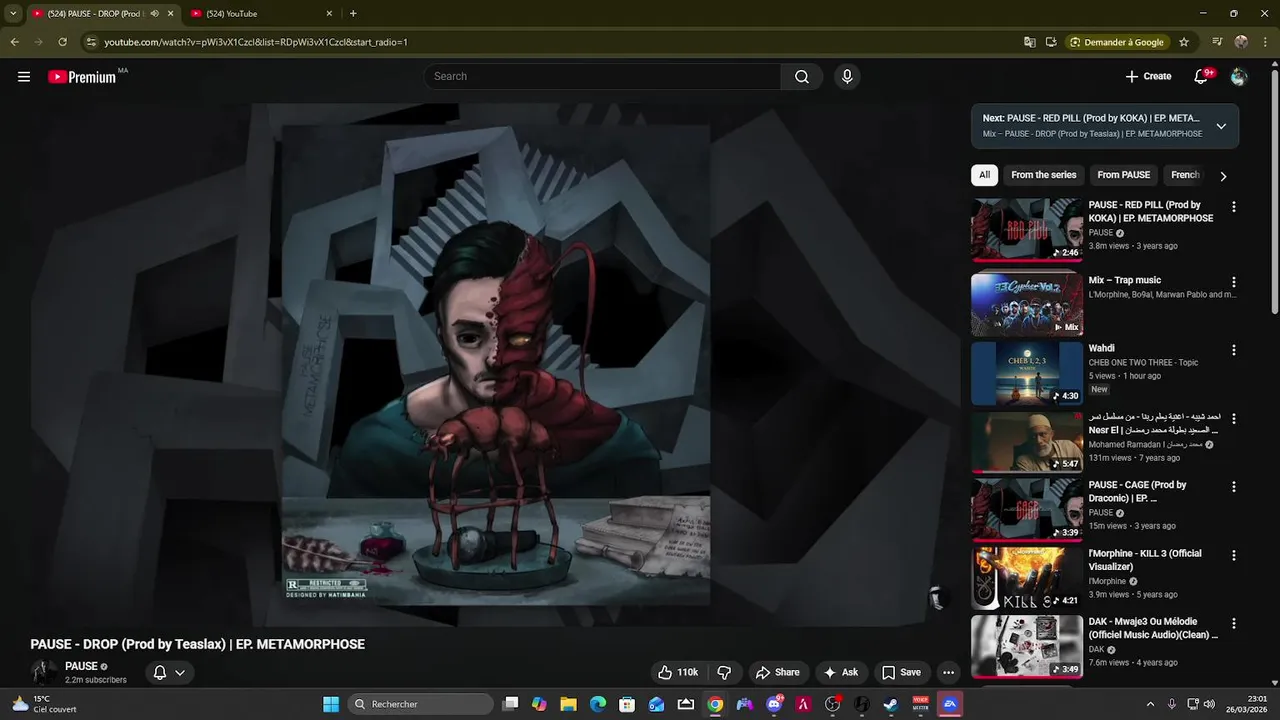Close the second YouTube tab

329,14
